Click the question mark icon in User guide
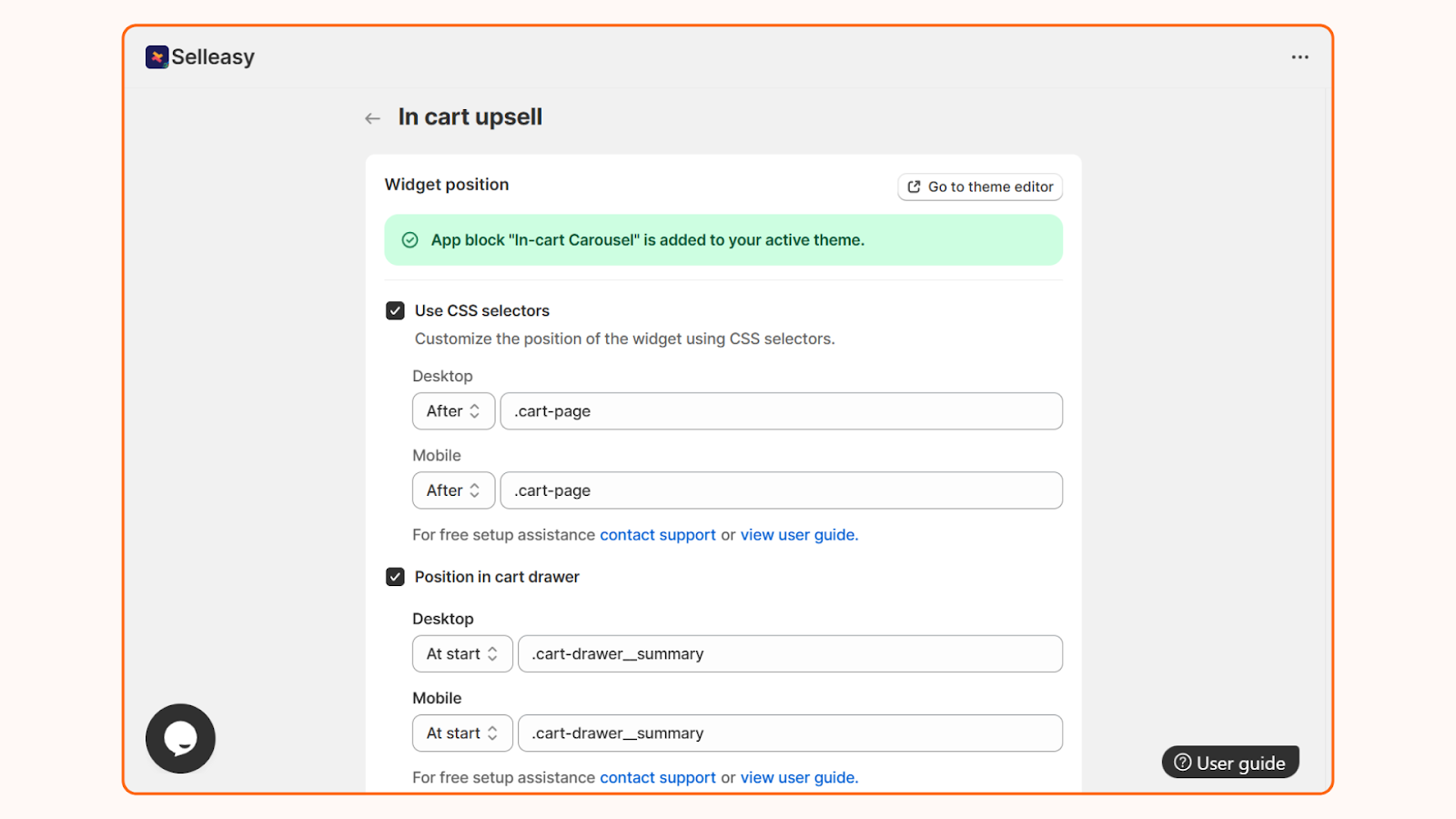The height and width of the screenshot is (819, 1456). click(1181, 763)
